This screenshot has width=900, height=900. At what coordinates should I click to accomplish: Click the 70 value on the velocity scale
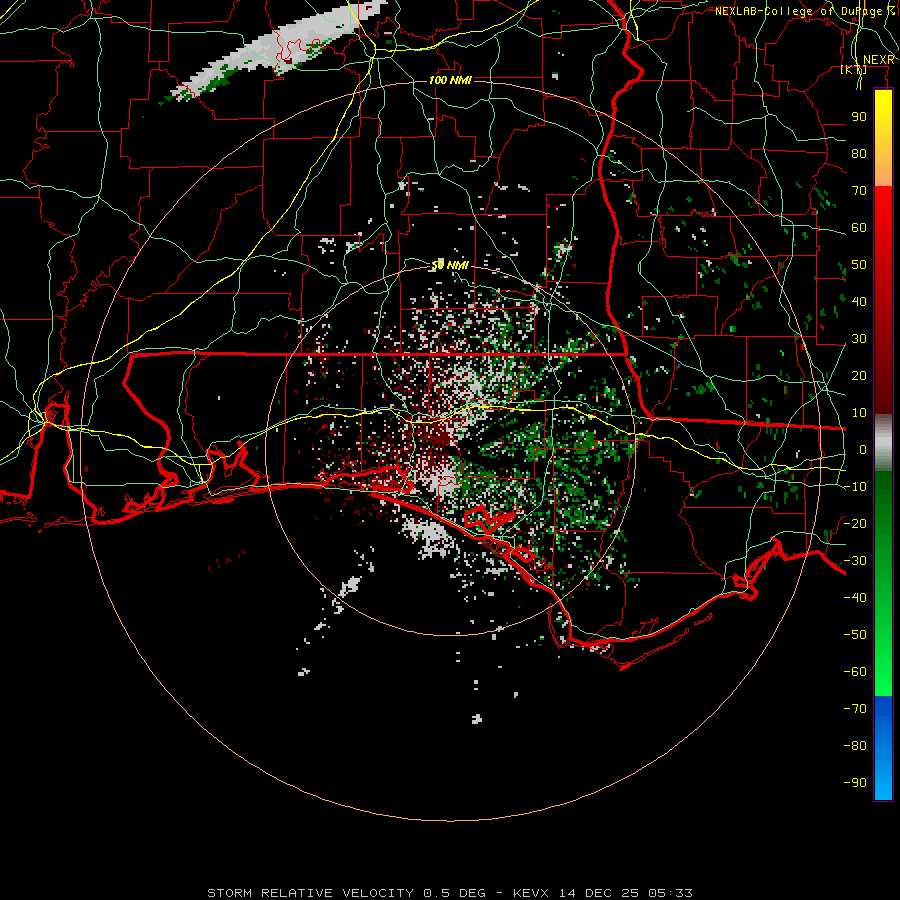[x=859, y=191]
